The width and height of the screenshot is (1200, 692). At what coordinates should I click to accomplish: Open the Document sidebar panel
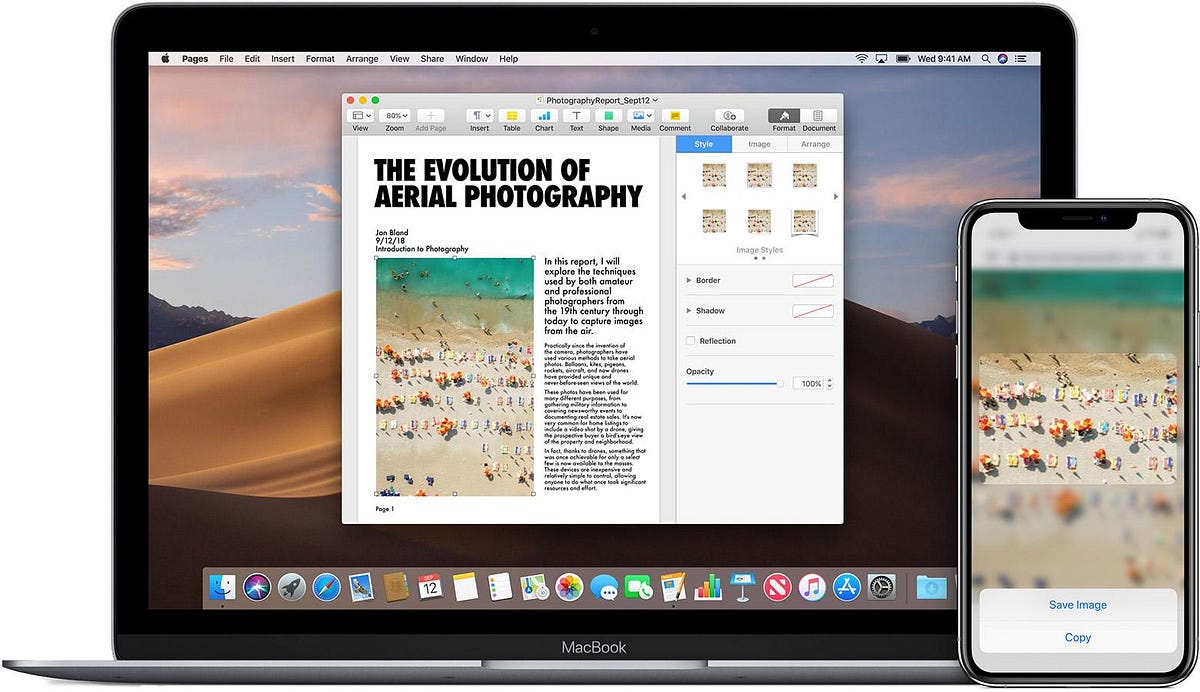click(x=818, y=115)
